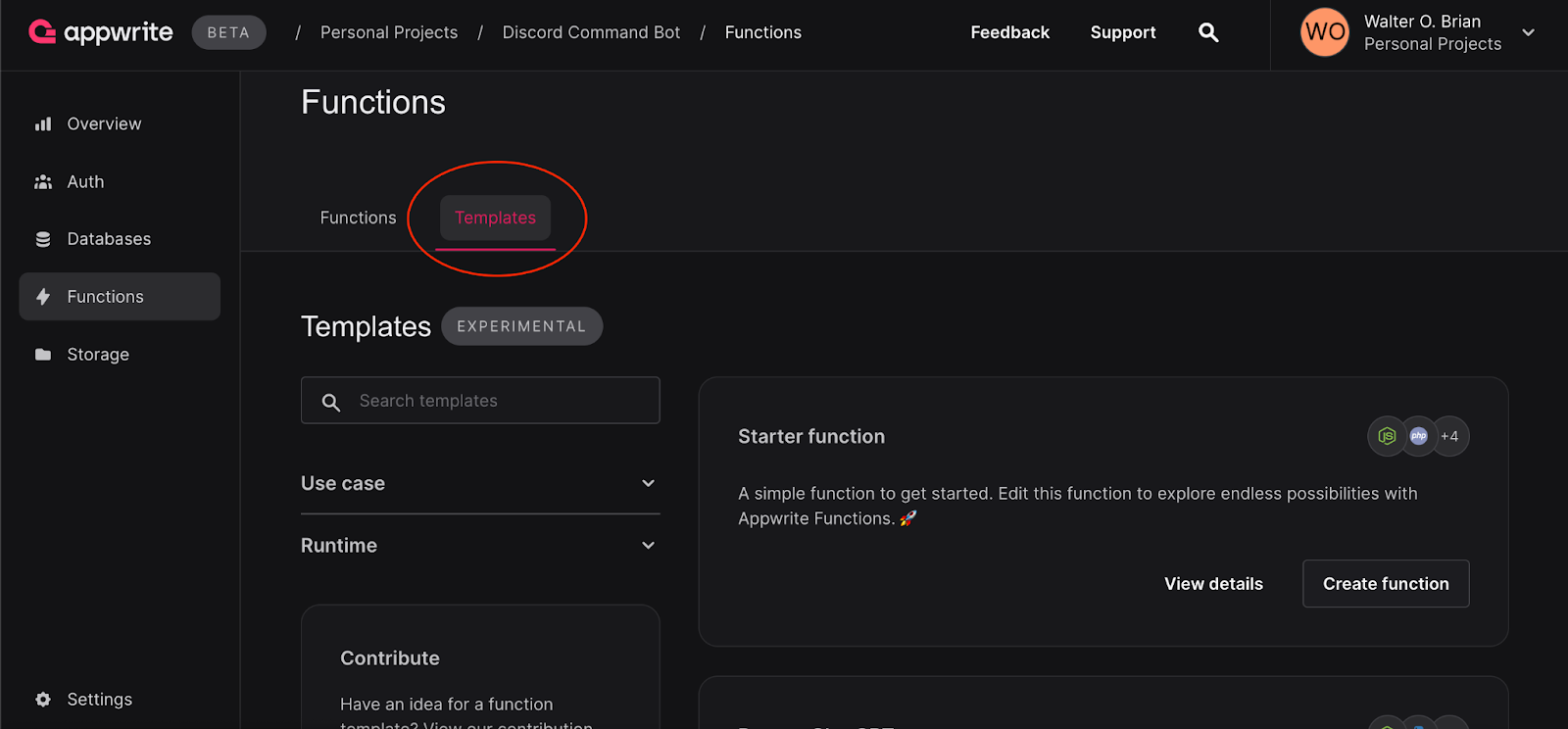Click the Functions lightning bolt icon

point(43,297)
